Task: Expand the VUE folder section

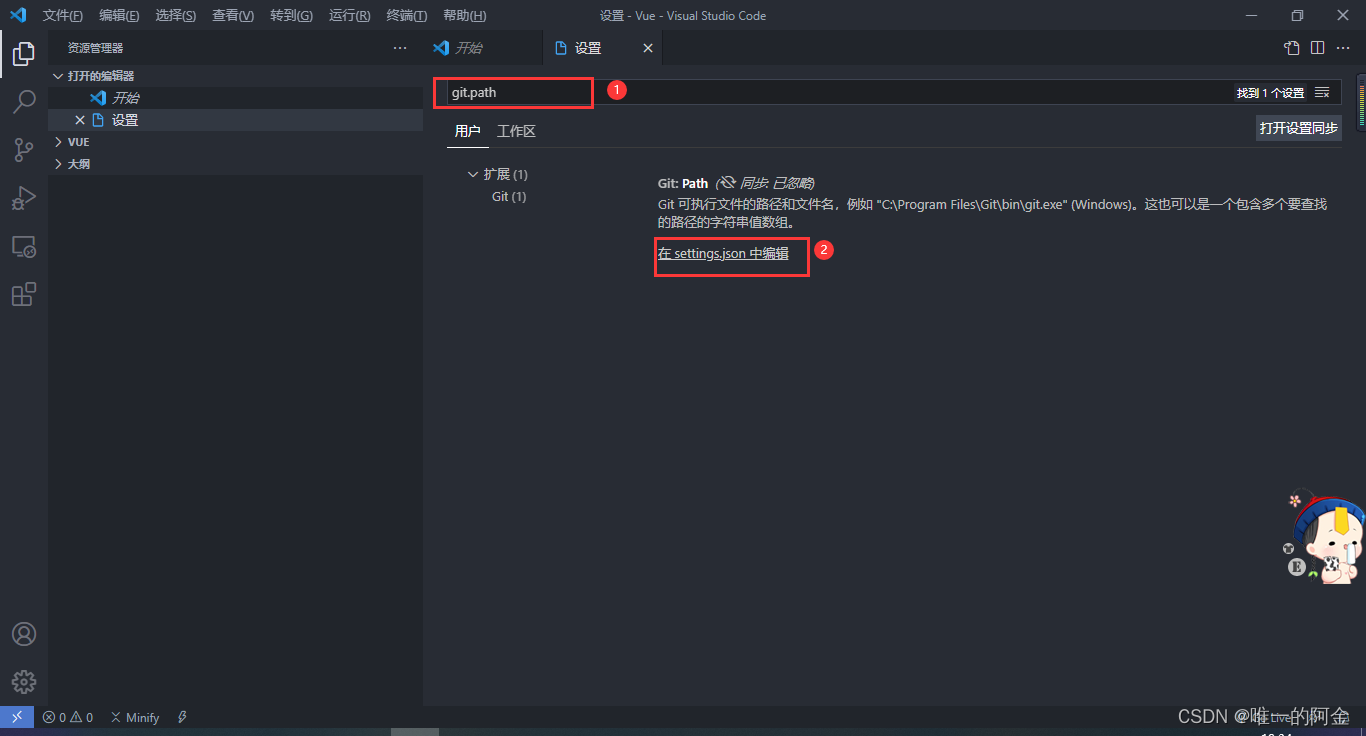Action: click(235, 142)
